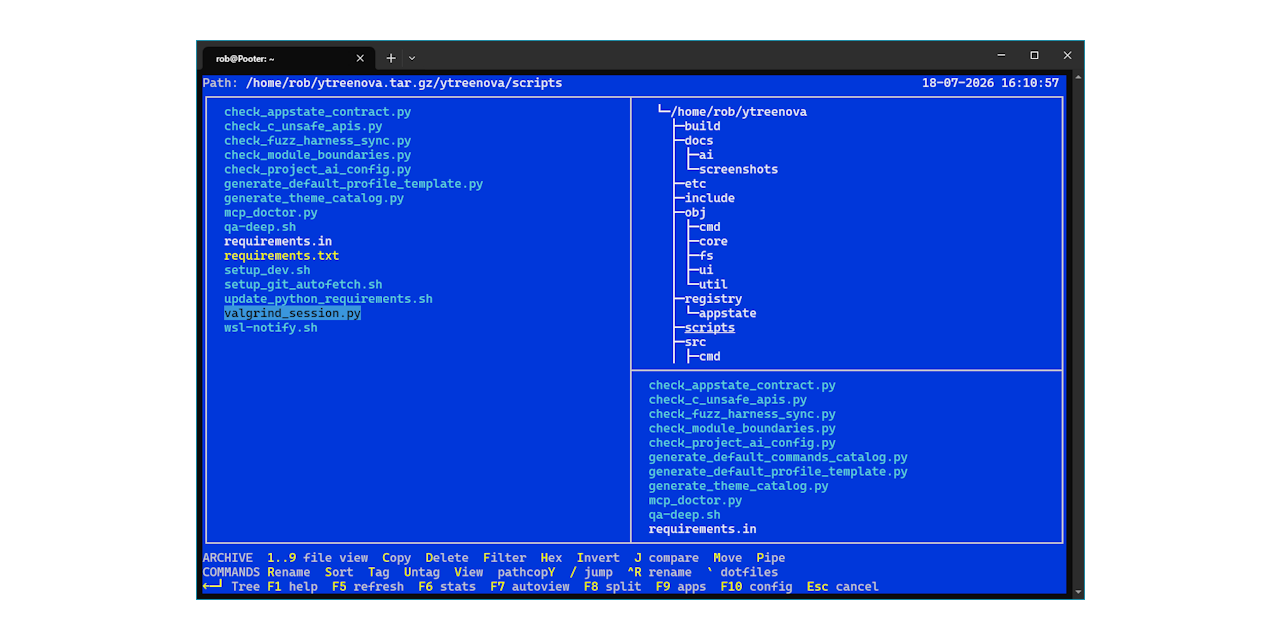Open mcp_doctor.py in the left pane
This screenshot has height=640, width=1280.
270,213
